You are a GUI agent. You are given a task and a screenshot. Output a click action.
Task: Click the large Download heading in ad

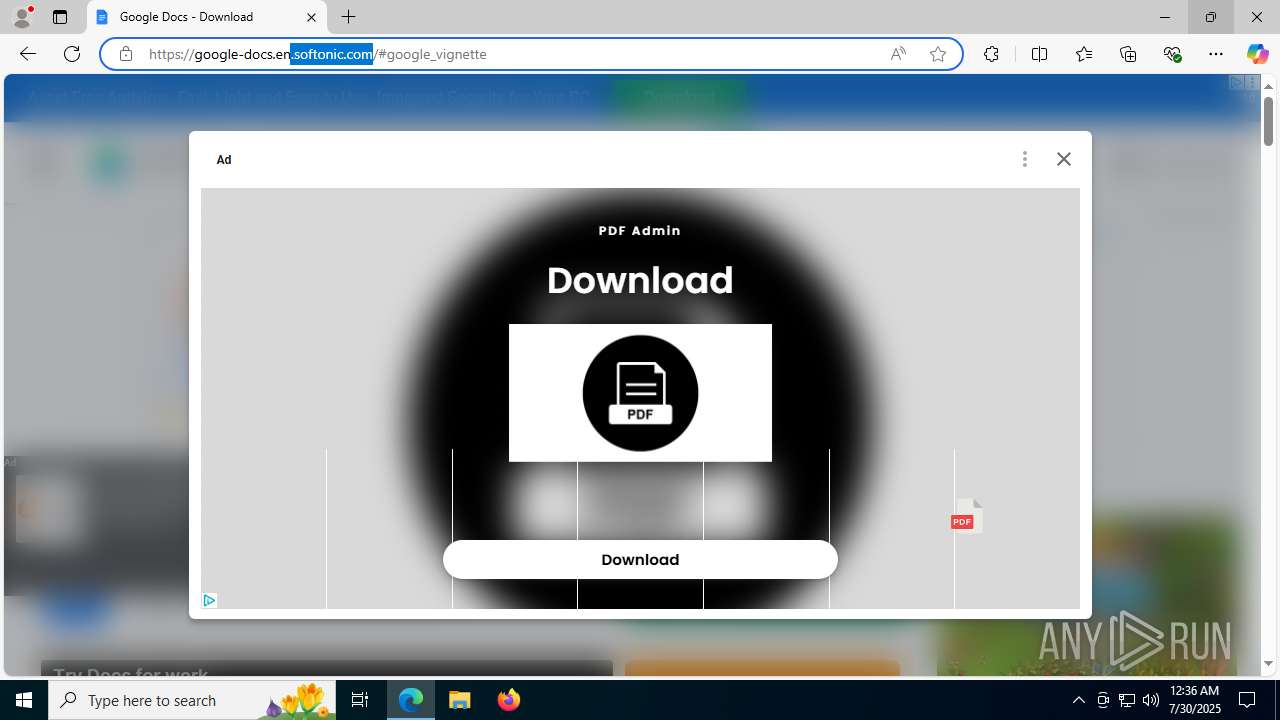pyautogui.click(x=640, y=280)
